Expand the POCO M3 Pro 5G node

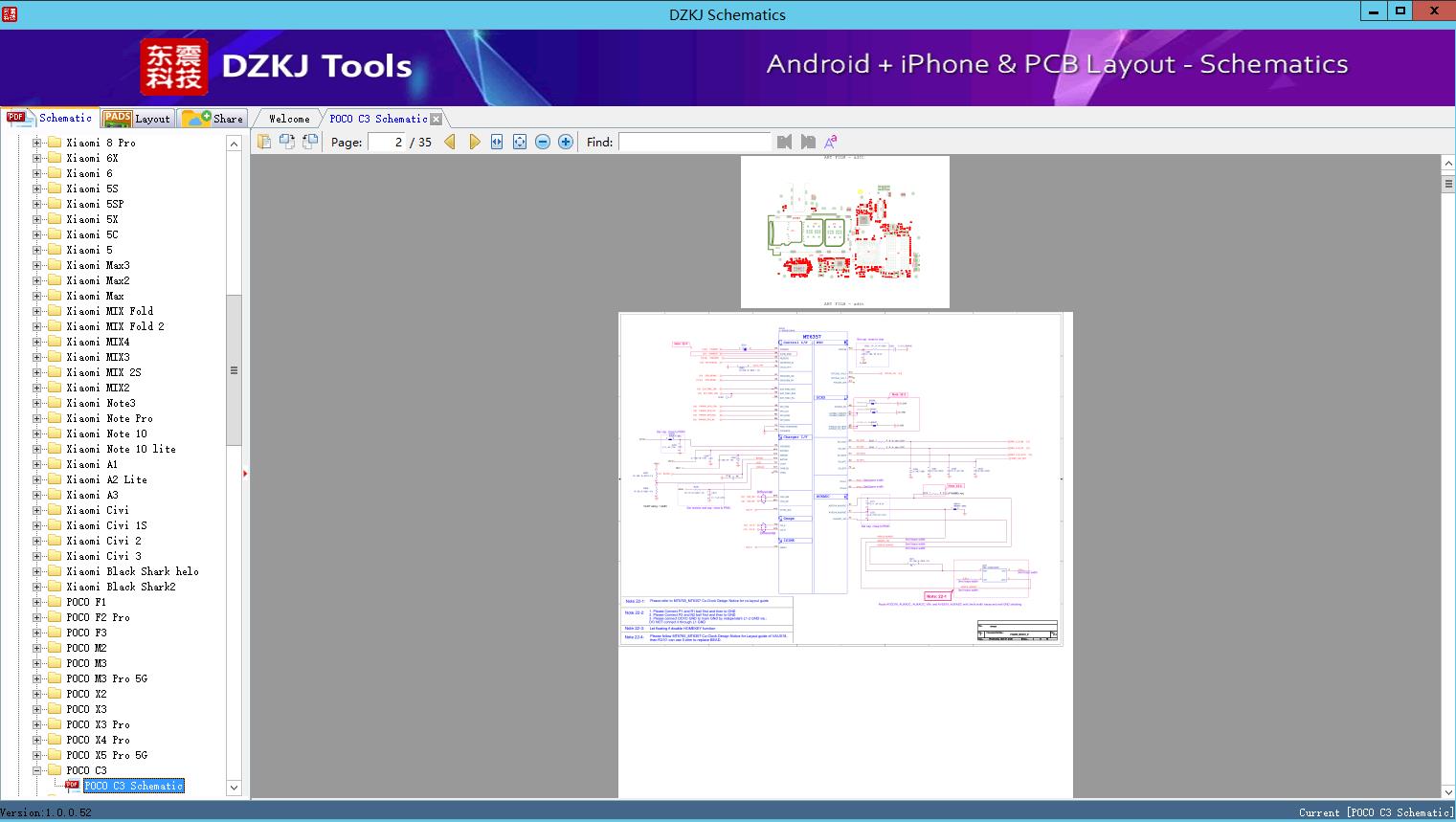36,678
